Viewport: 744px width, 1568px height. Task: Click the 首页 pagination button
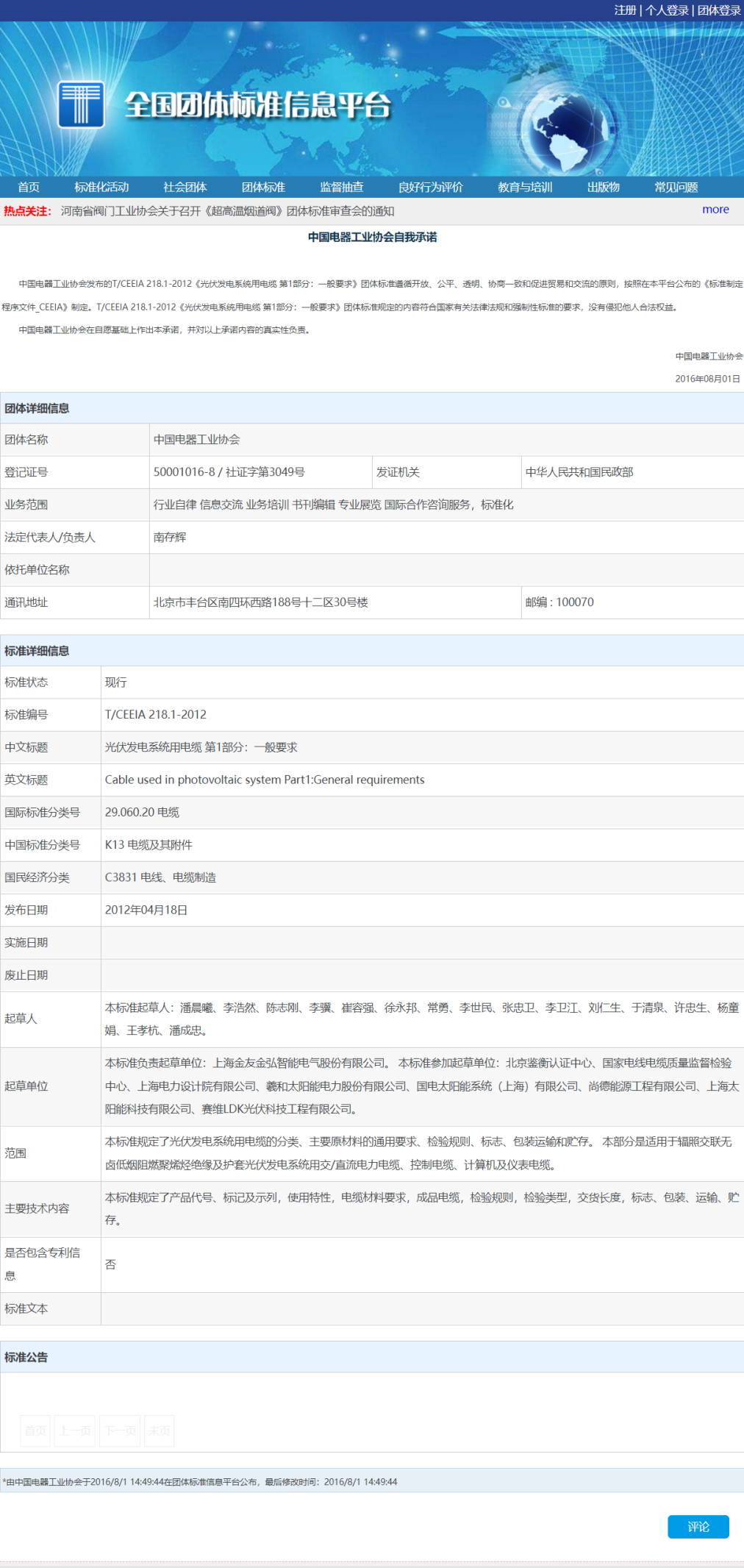pyautogui.click(x=35, y=1430)
